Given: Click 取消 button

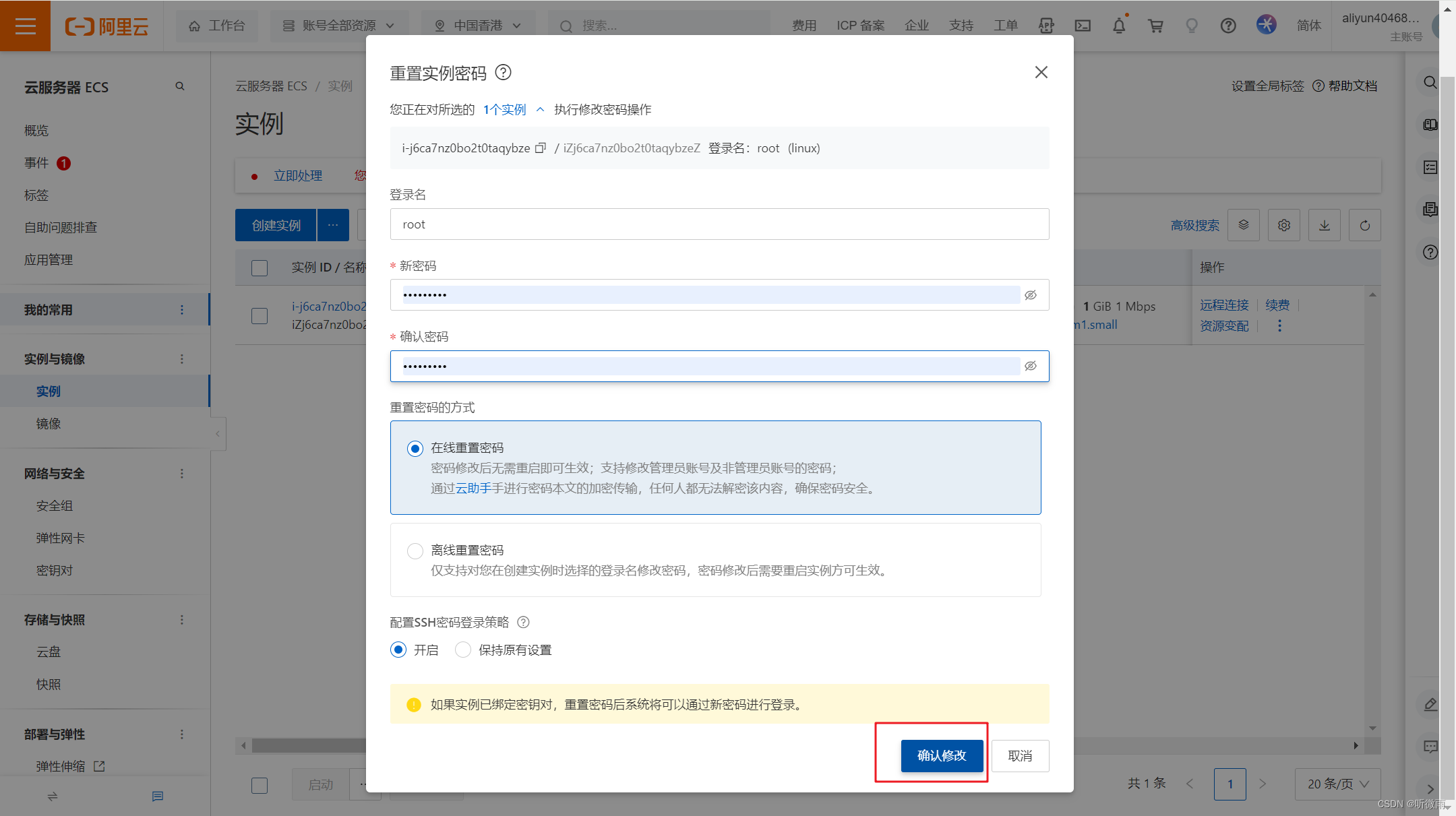Looking at the screenshot, I should pyautogui.click(x=1020, y=755).
